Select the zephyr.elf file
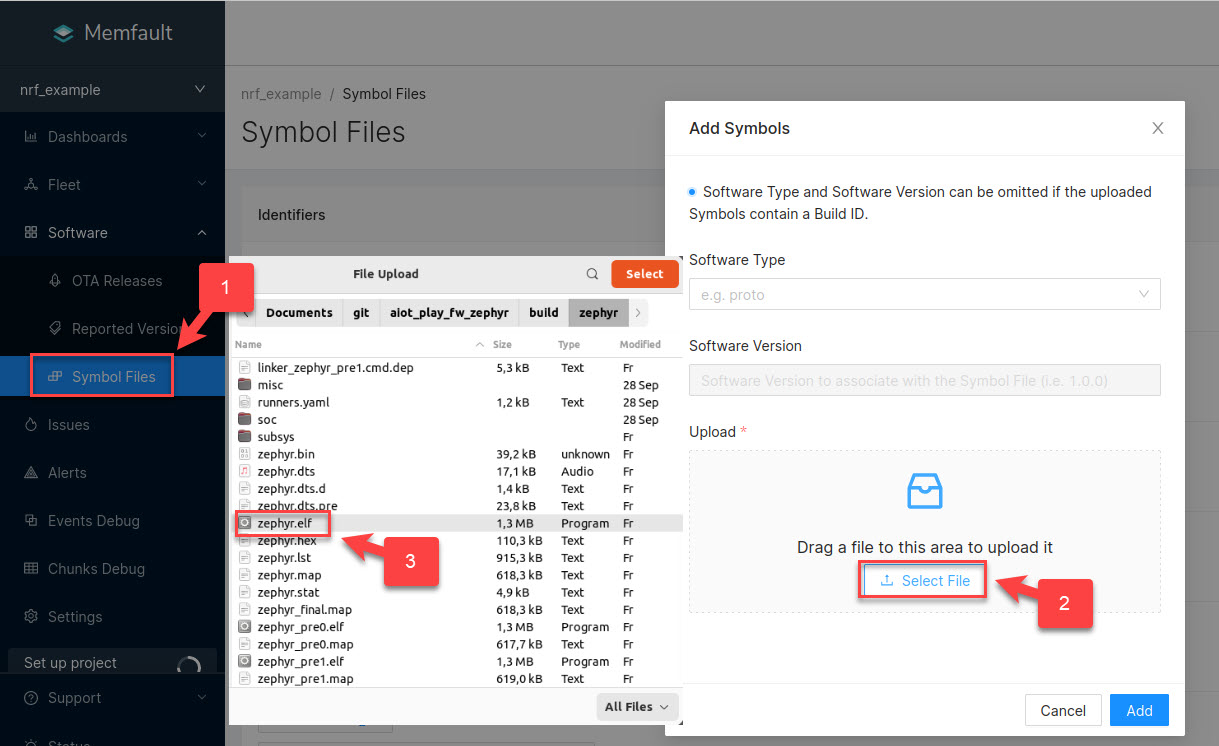The image size is (1219, 746). click(x=457, y=523)
